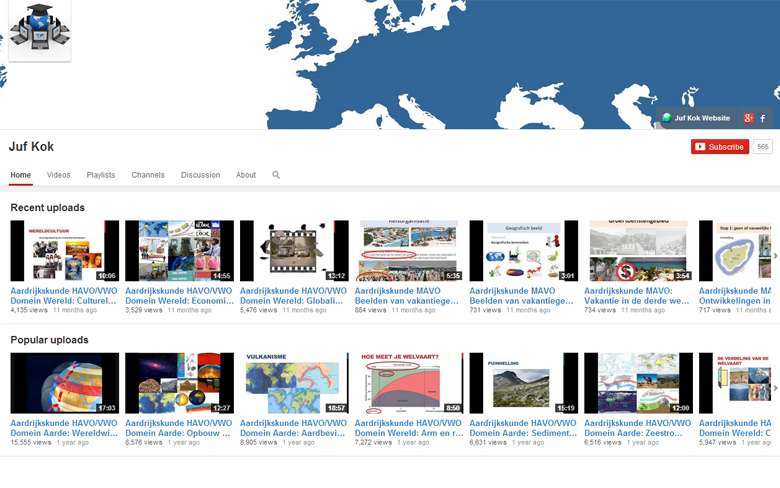Click the channel search magnifier icon

click(276, 175)
